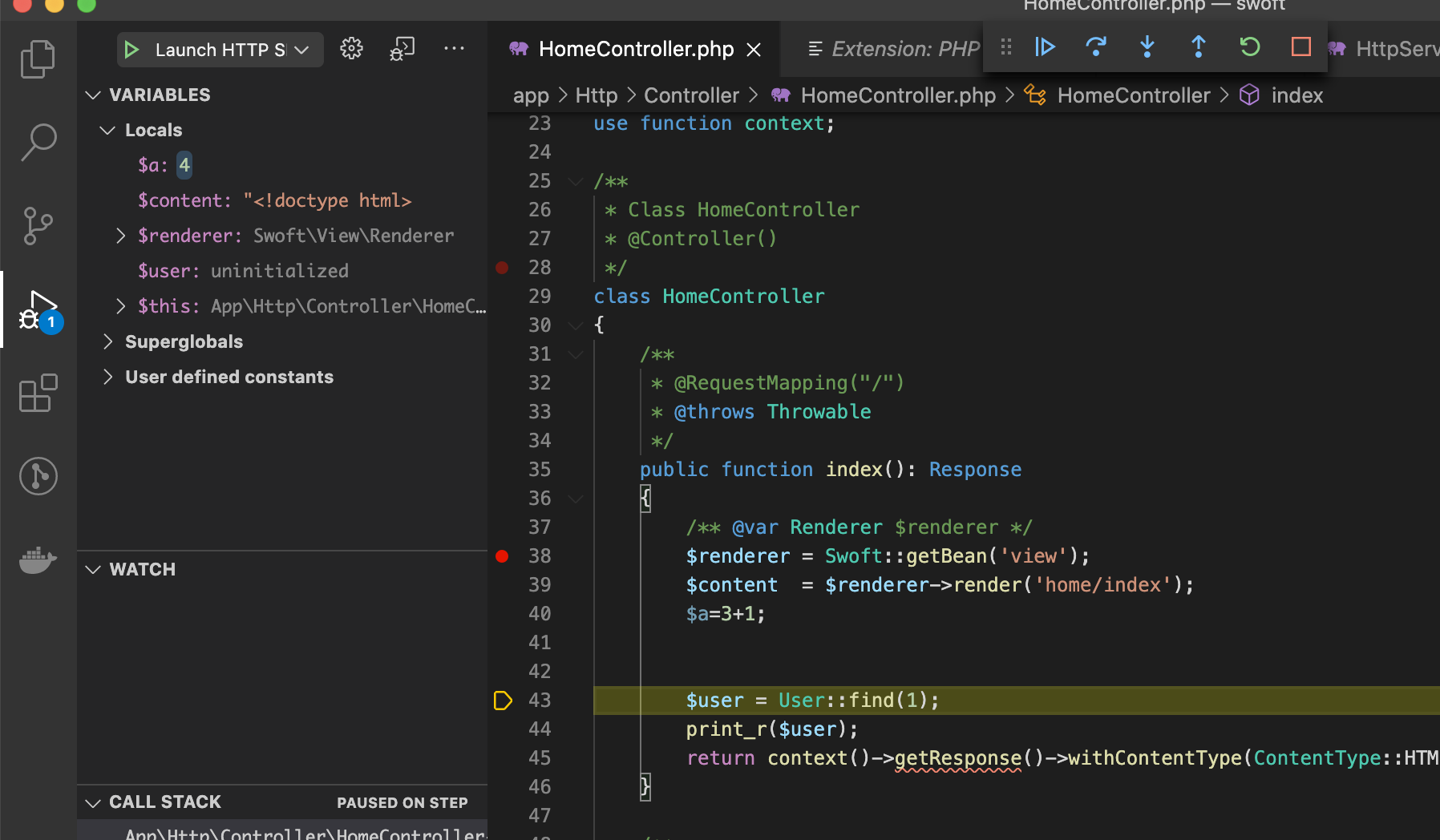The image size is (1440, 840).
Task: Toggle the breakpoint on line 28
Action: coord(502,267)
